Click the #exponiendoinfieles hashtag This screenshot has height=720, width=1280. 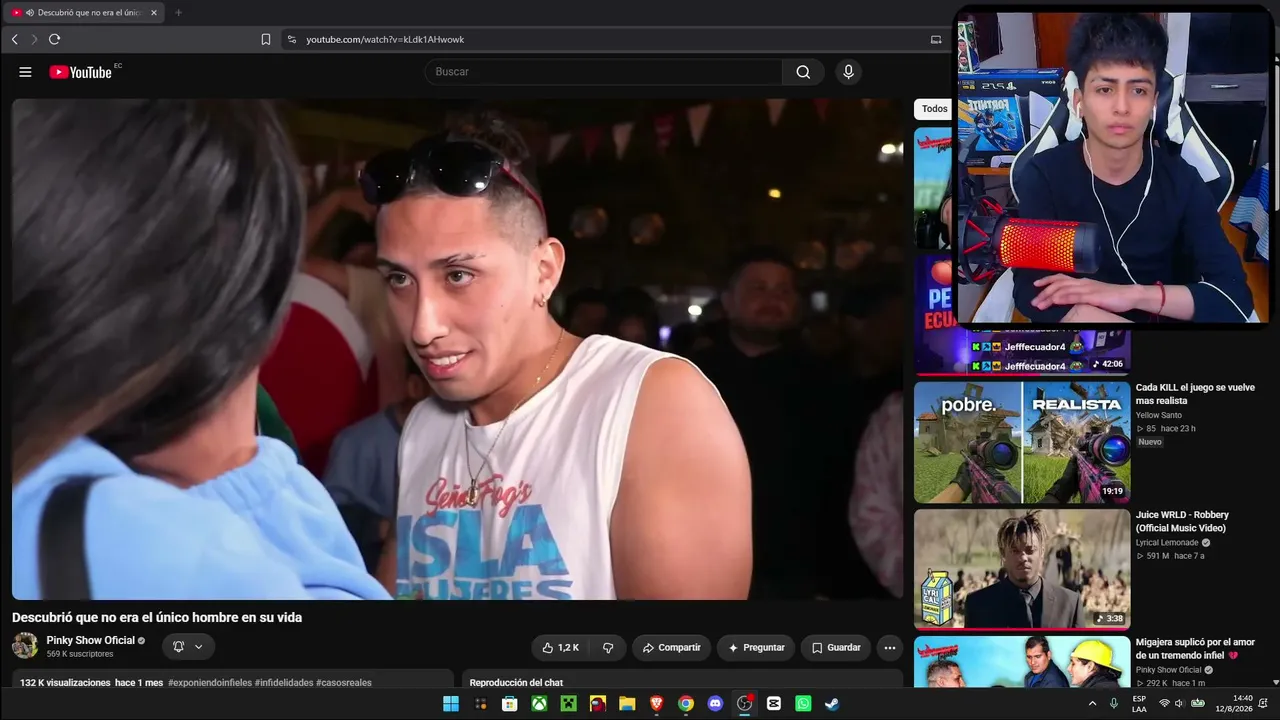click(209, 683)
